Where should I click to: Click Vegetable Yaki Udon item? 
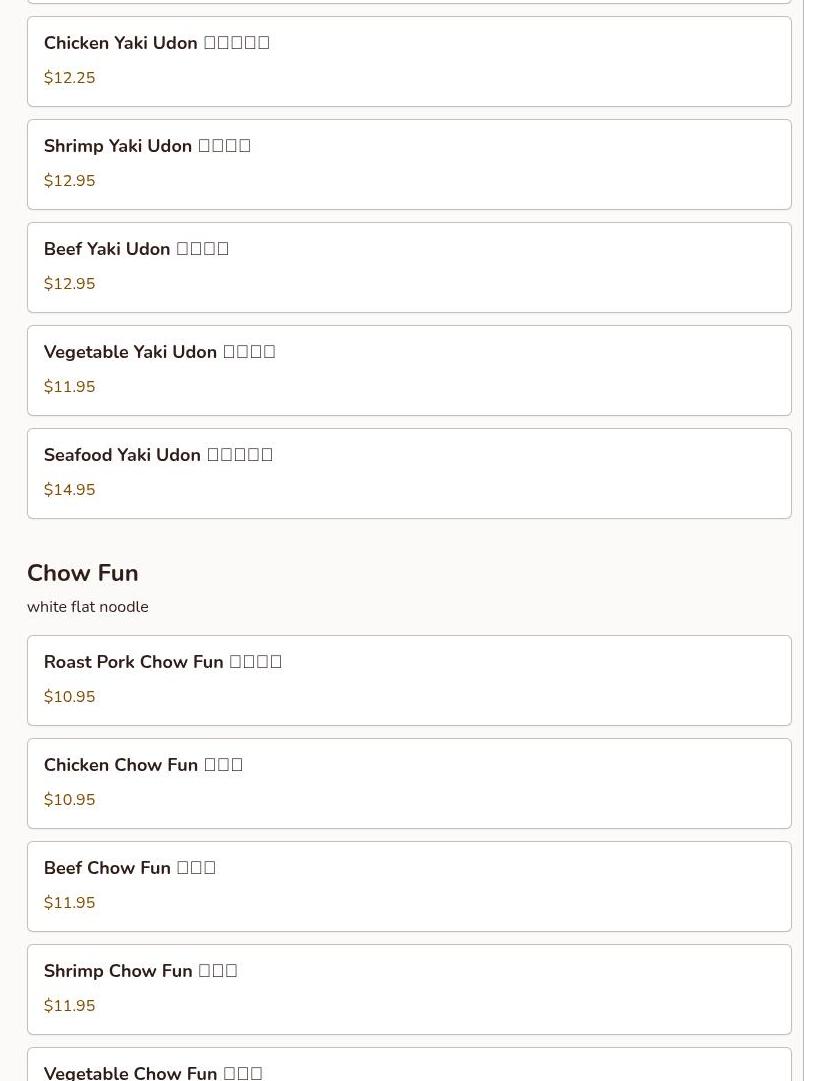tap(409, 370)
